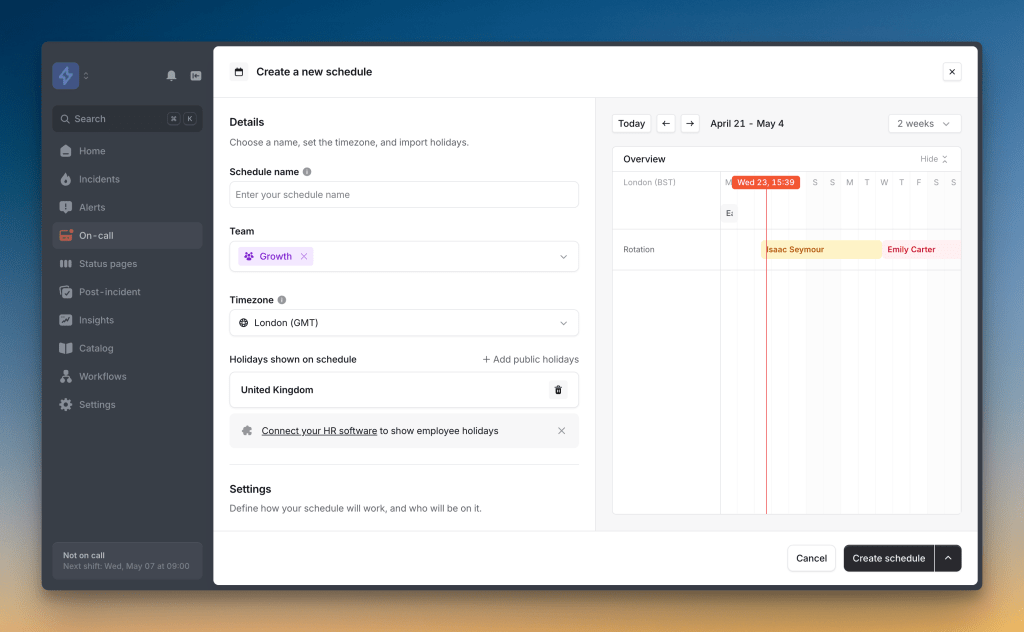The width and height of the screenshot is (1024, 632).
Task: Navigate to Home in the sidebar
Action: (x=67, y=151)
